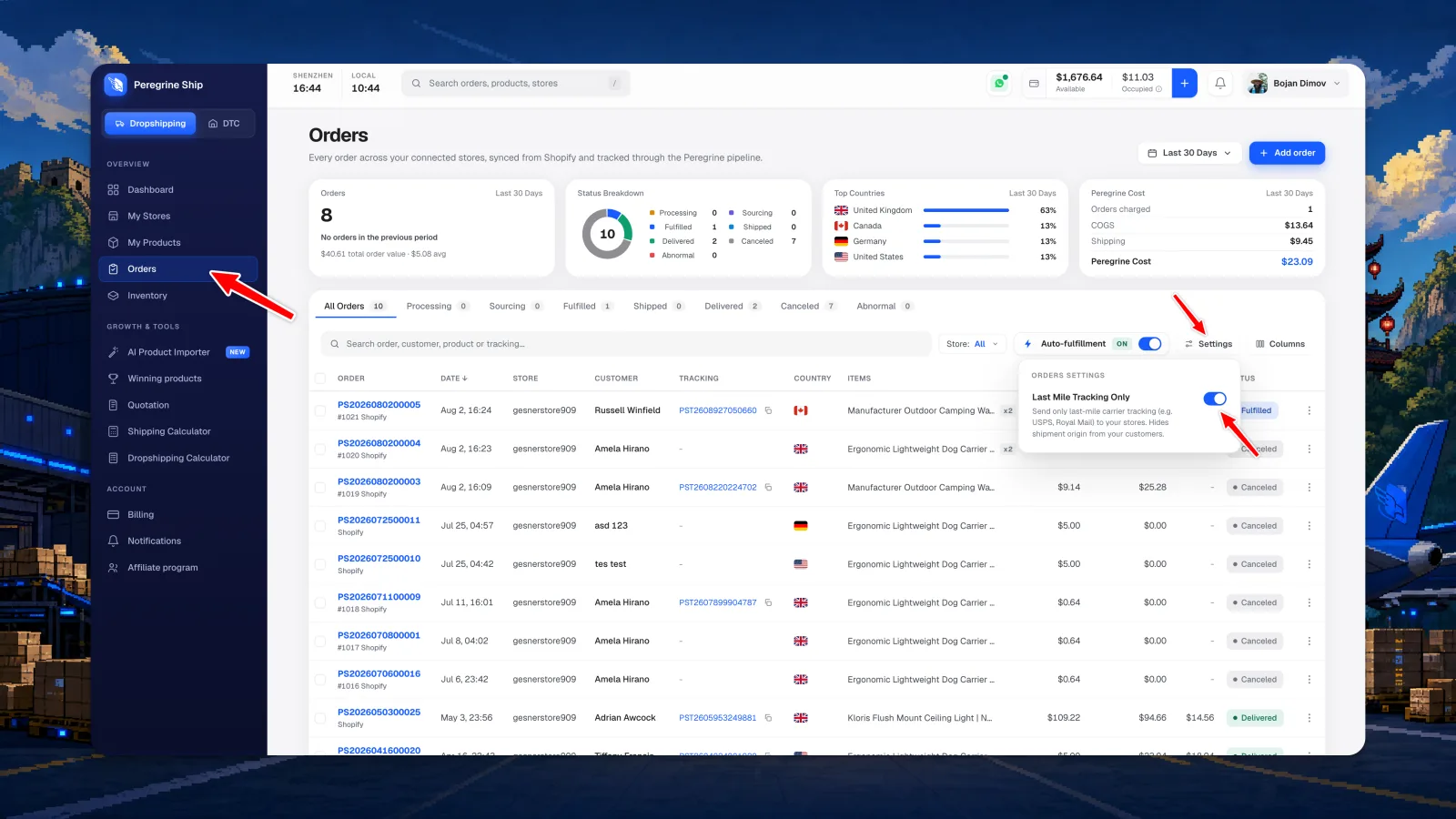Open Notifications in sidebar
Viewport: 1456px width, 819px height.
[178, 541]
